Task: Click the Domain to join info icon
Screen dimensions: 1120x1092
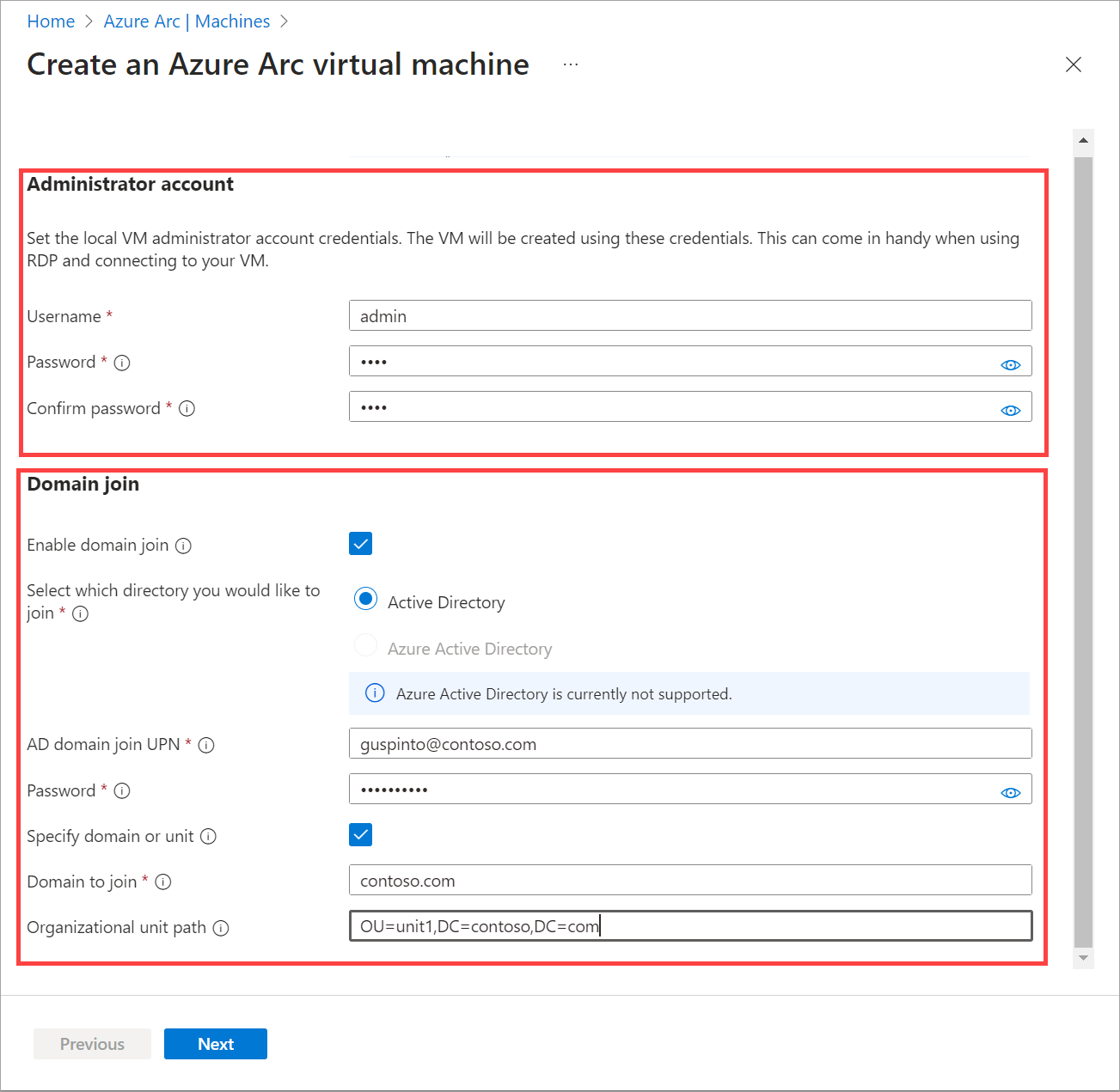Action: [x=163, y=882]
